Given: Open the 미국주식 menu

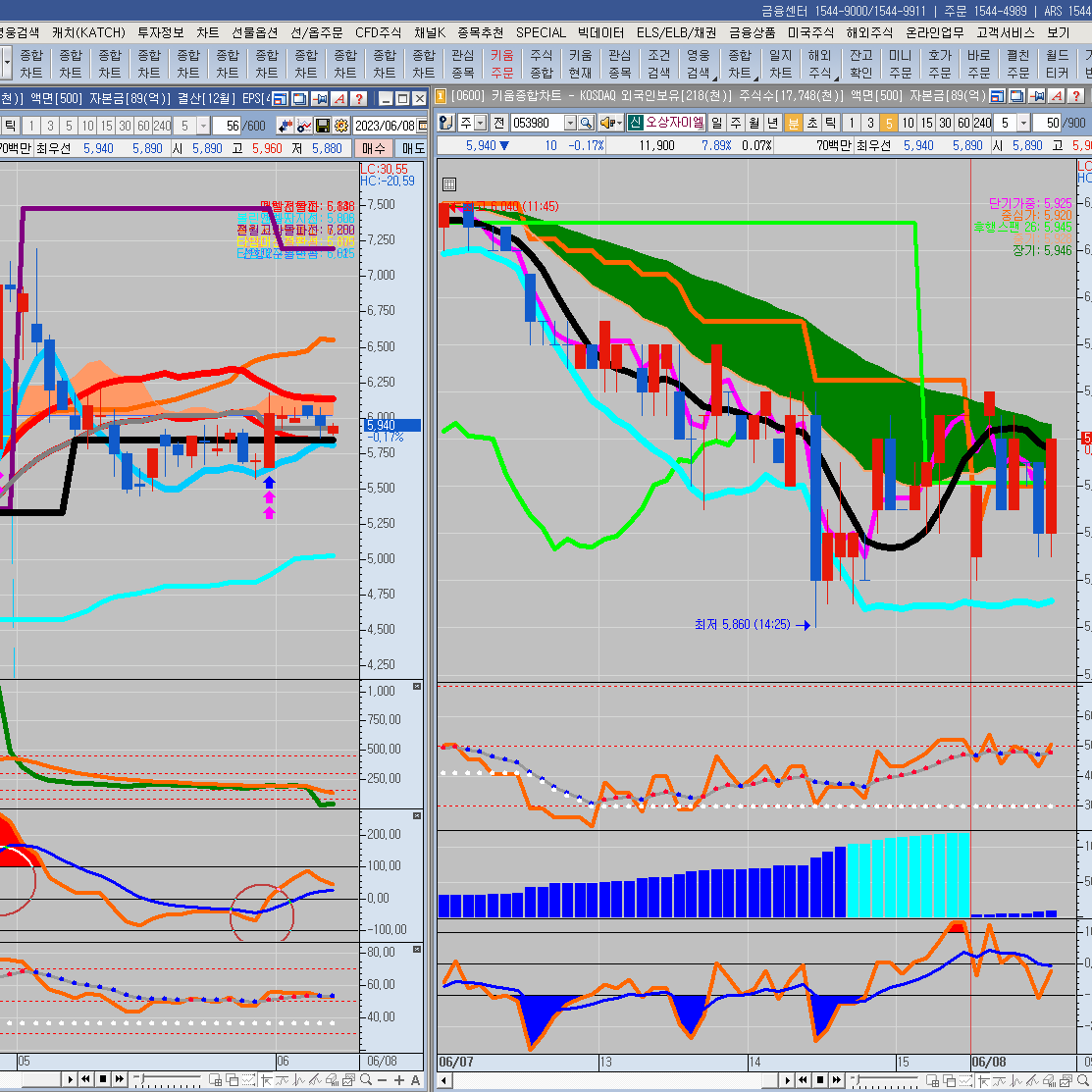Looking at the screenshot, I should [x=810, y=32].
